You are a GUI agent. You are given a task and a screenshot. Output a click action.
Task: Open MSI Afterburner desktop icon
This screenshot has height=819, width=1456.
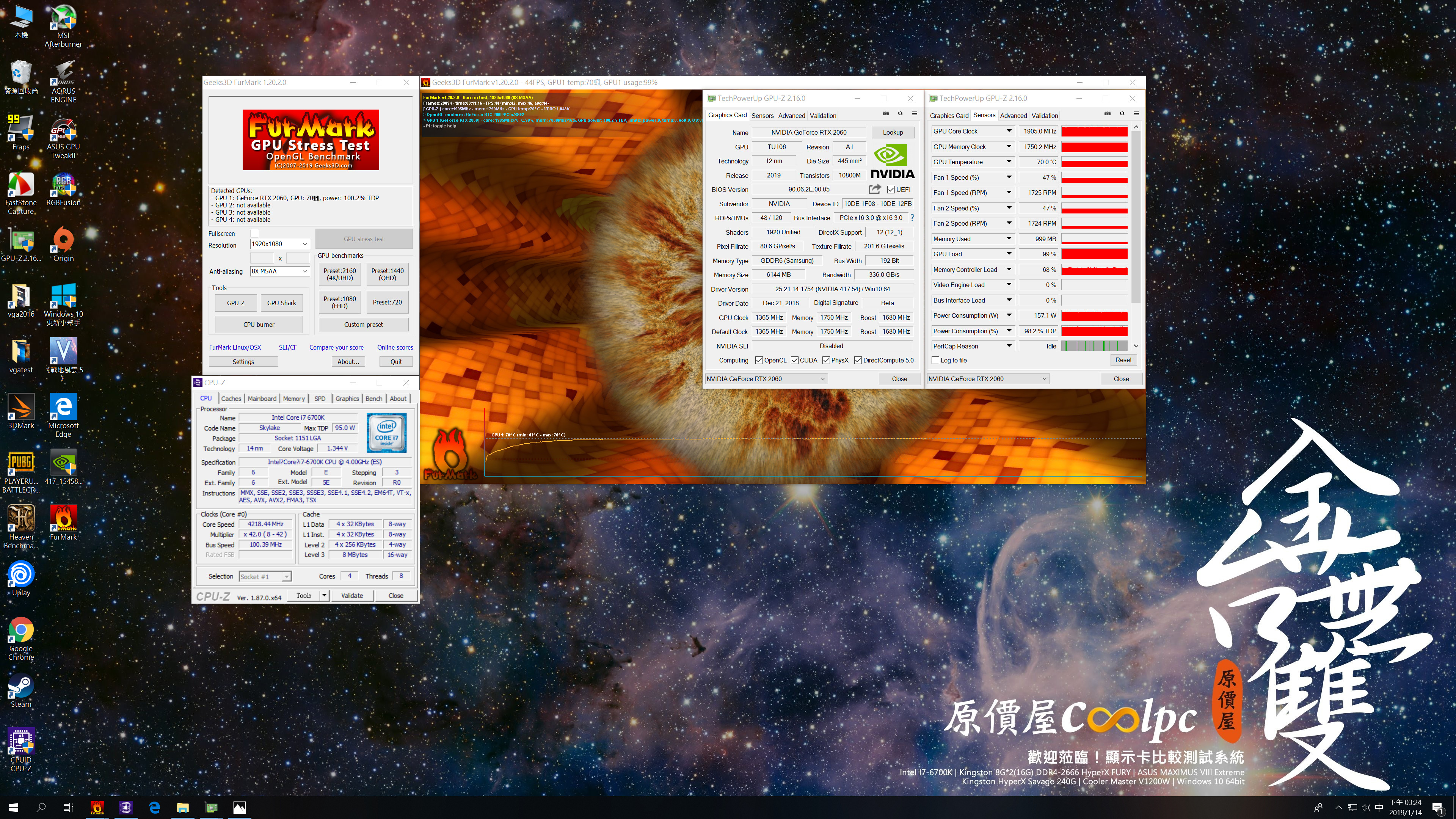coord(63,26)
